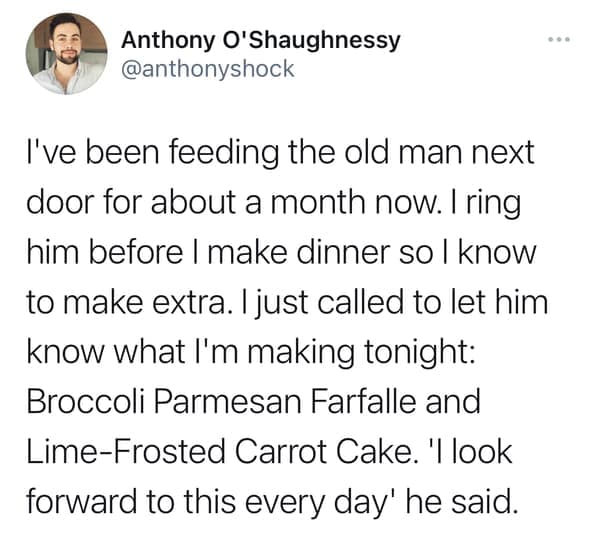Click the word "tonight:" in the tweet
The image size is (599, 535).
click(x=420, y=353)
